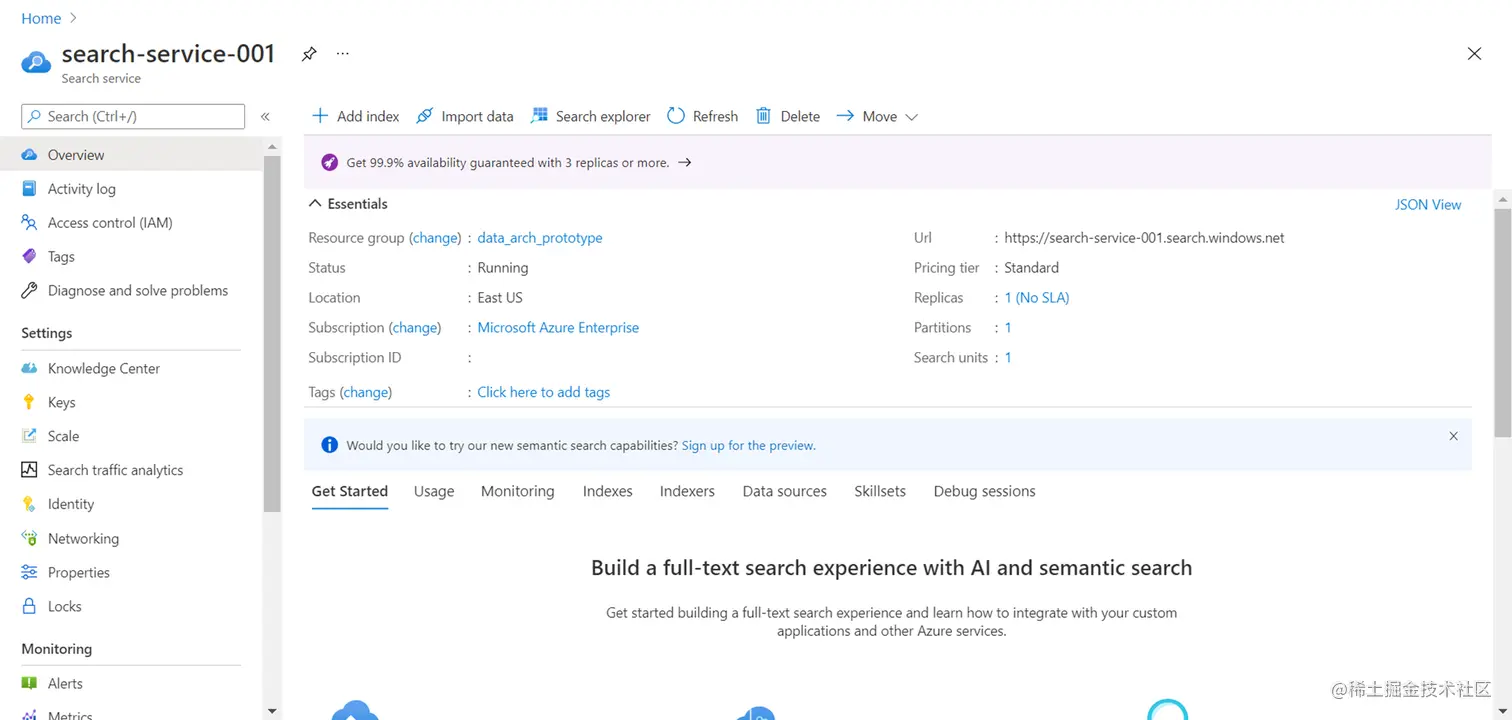The image size is (1512, 720).
Task: Click the Search traffic analytics icon
Action: pyautogui.click(x=29, y=470)
